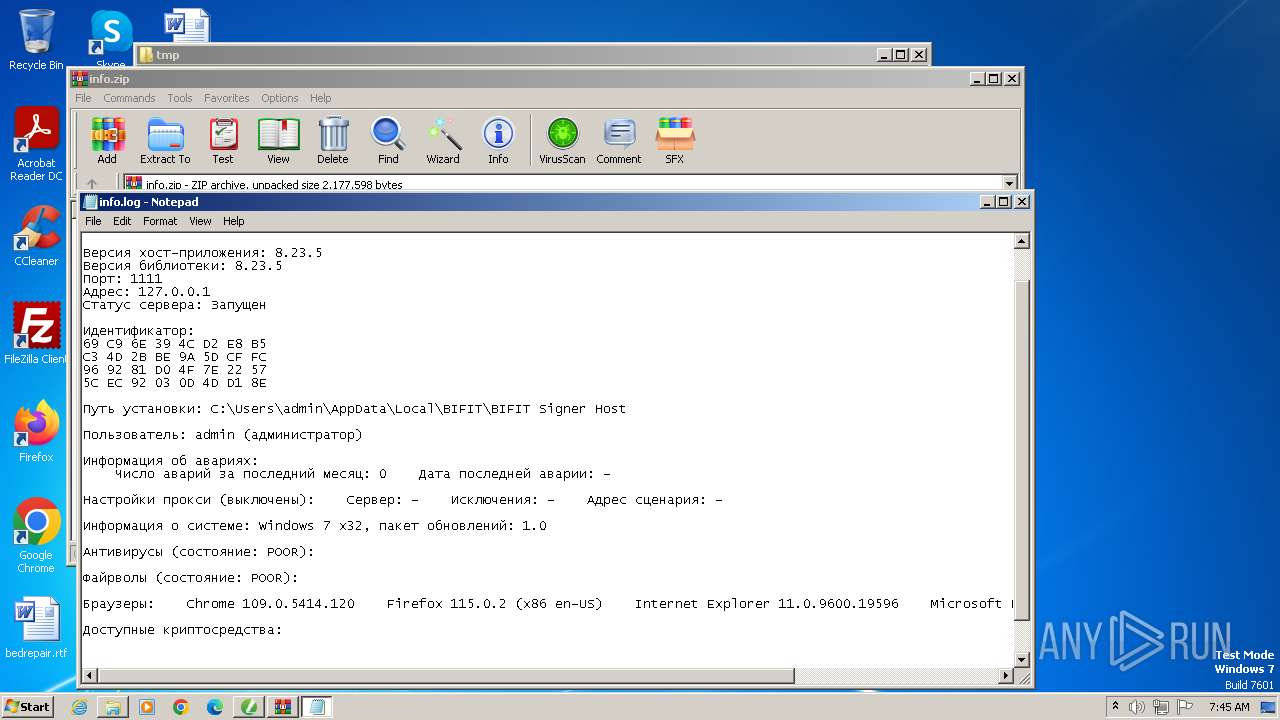
Task: Click Notepad horizontal scroll left arrow
Action: (90, 676)
